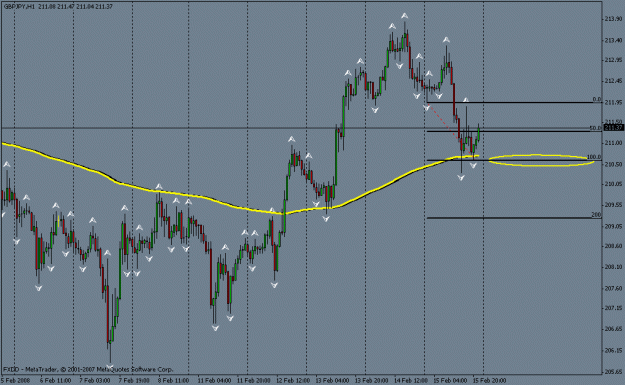Click the 212.45 price axis label
Viewport: 625px width, 385px height.
tap(614, 81)
